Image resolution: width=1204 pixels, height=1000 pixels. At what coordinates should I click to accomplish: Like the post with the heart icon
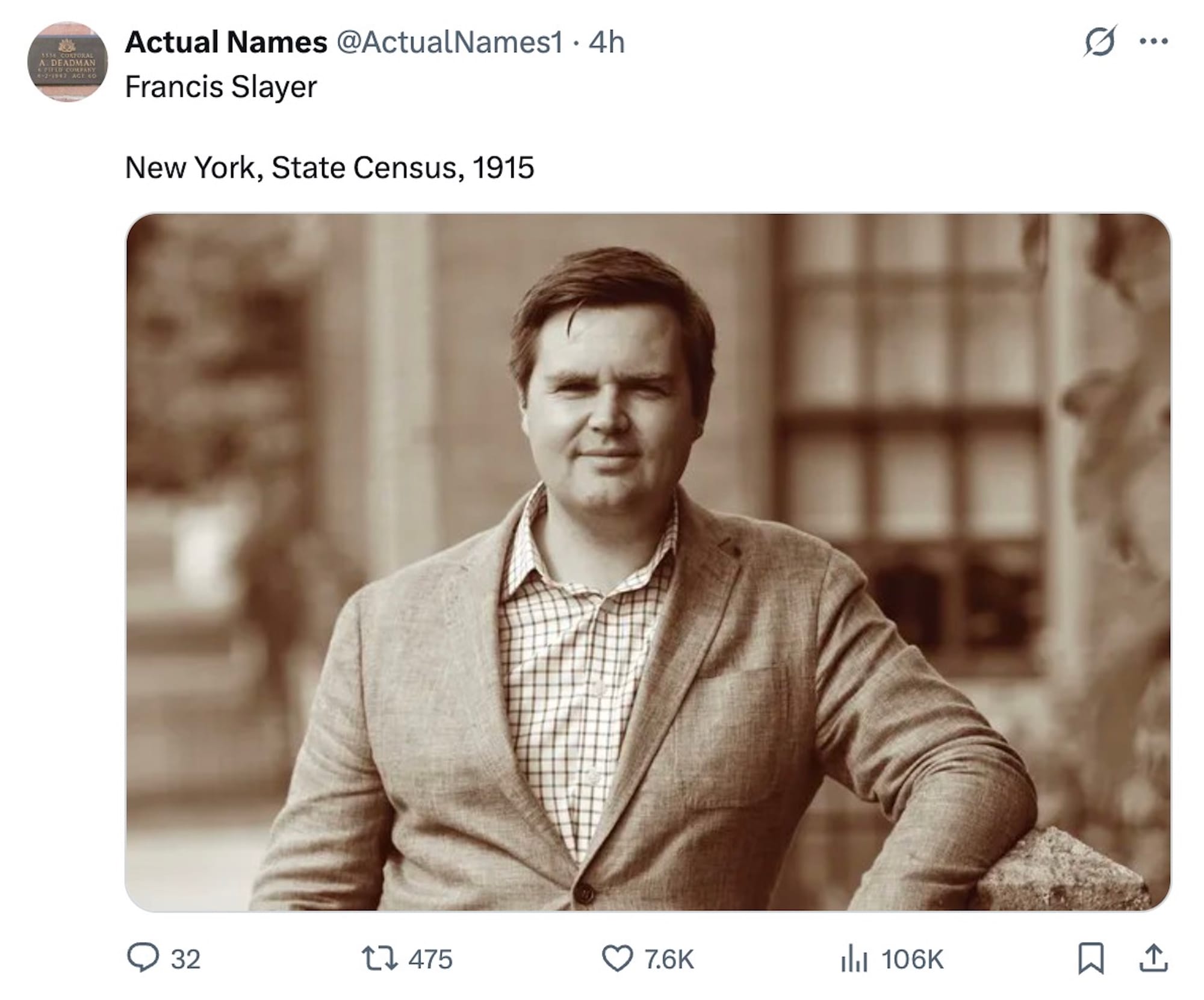pos(617,958)
